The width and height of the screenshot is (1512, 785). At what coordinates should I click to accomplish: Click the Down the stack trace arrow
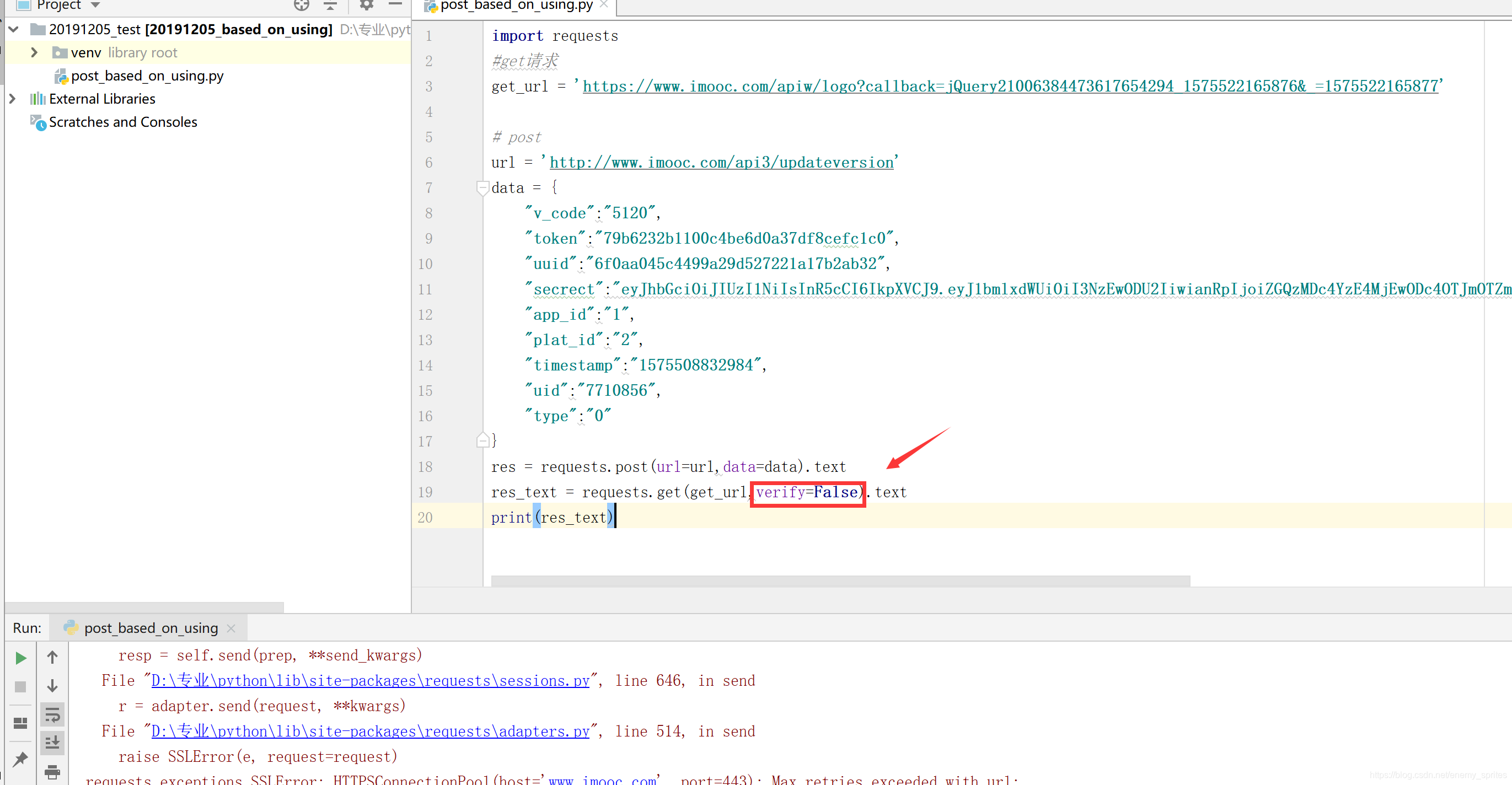[x=52, y=686]
